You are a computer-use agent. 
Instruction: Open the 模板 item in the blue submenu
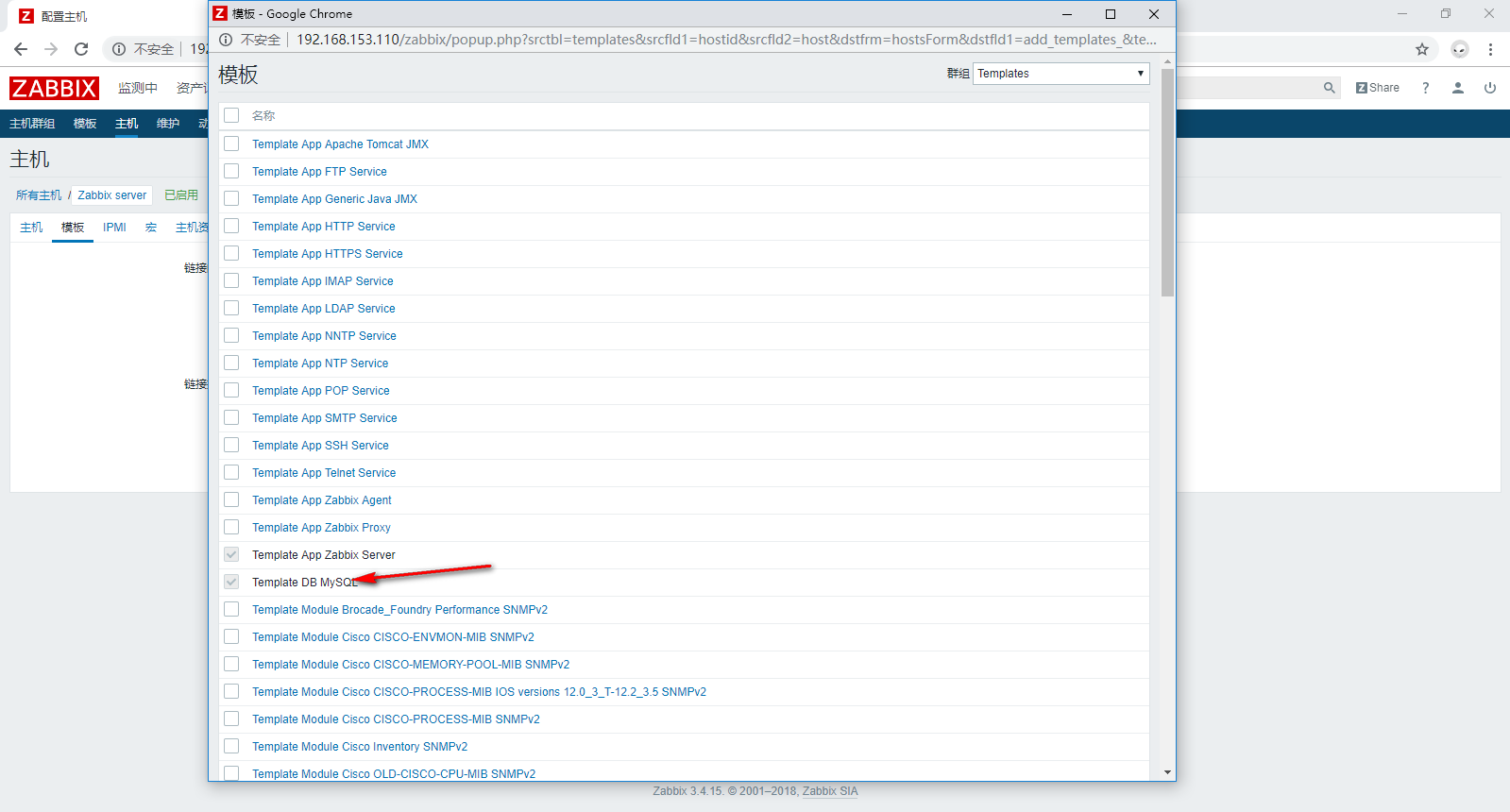(85, 124)
